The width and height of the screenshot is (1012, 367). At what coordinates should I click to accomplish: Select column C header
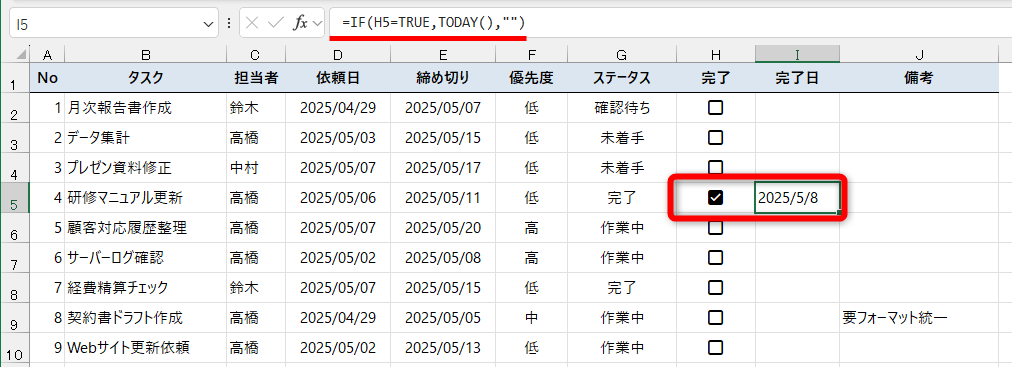tap(256, 54)
